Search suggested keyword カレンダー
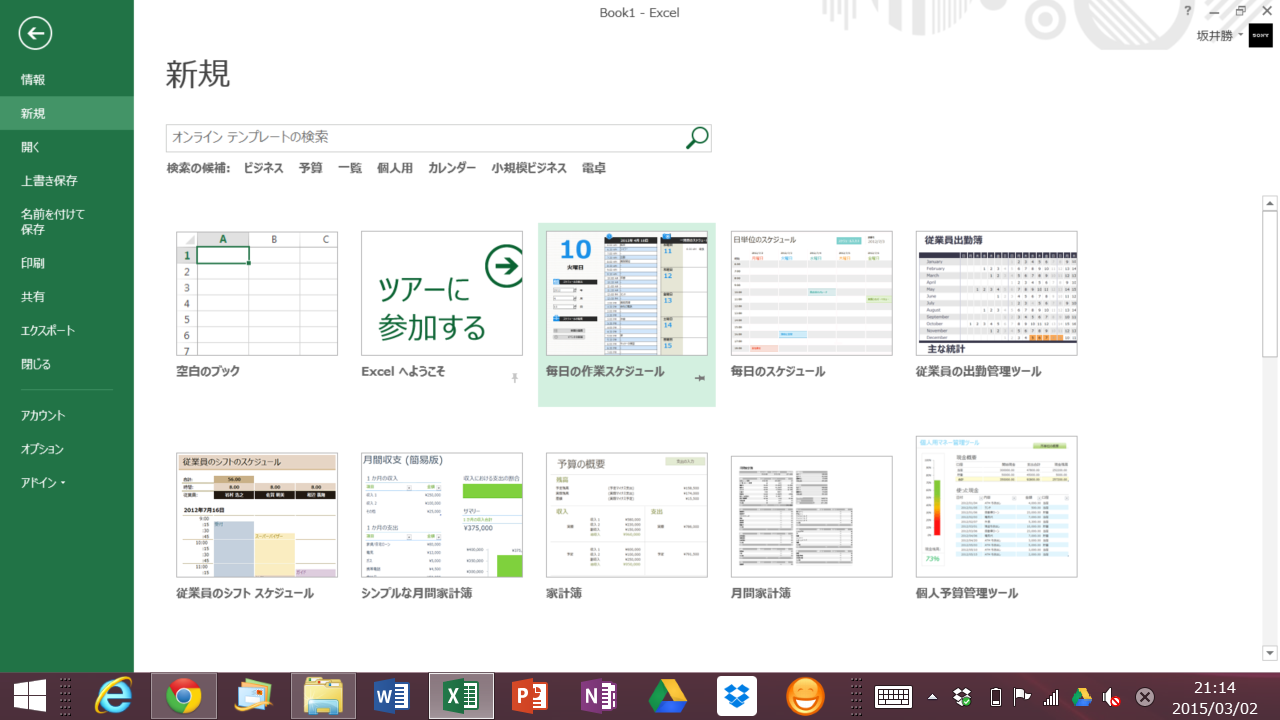The image size is (1280, 720). [452, 168]
